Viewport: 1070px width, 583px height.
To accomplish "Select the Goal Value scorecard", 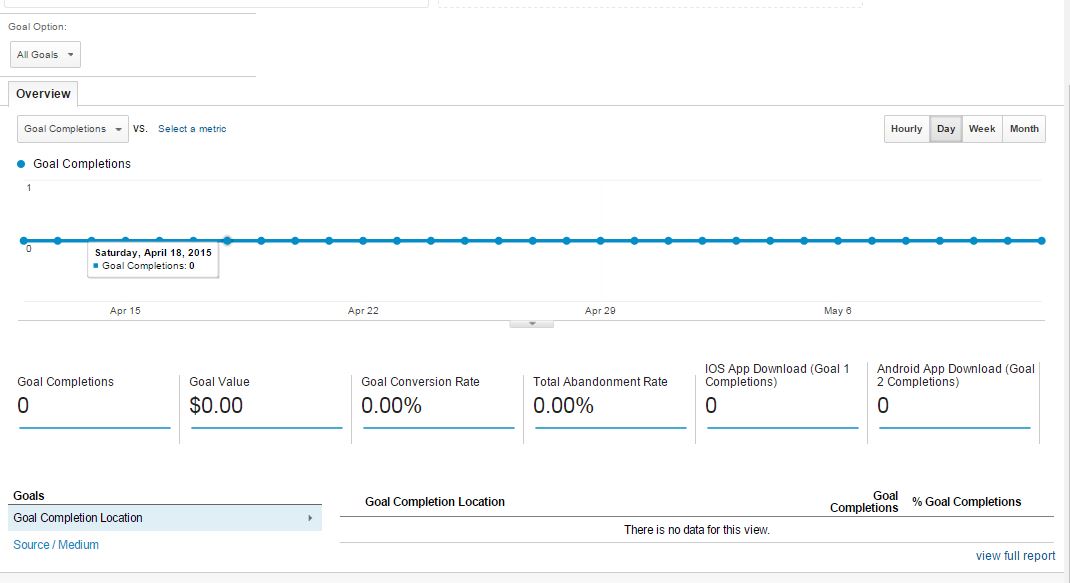I will (266, 398).
